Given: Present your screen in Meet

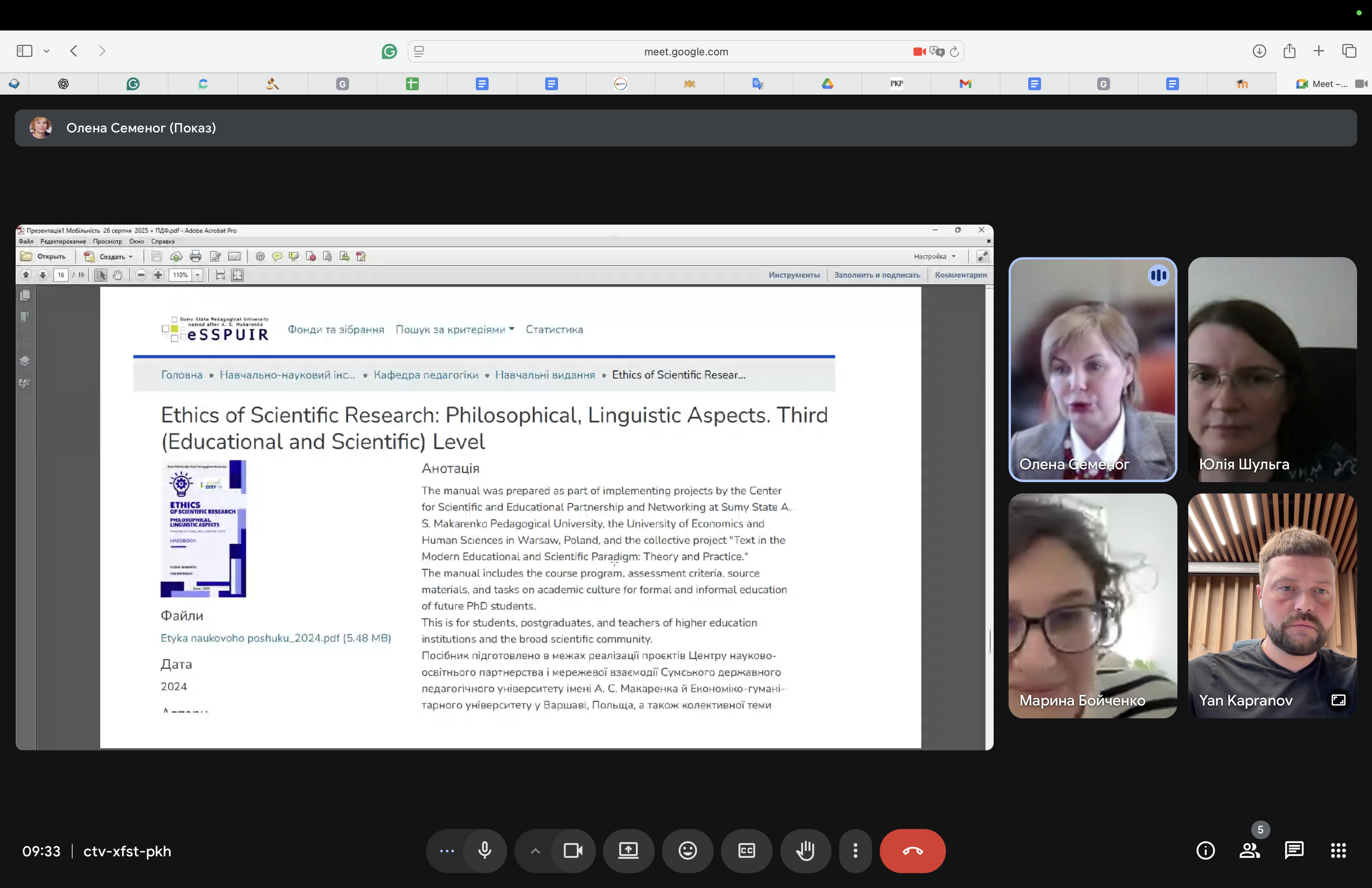Looking at the screenshot, I should pos(628,851).
